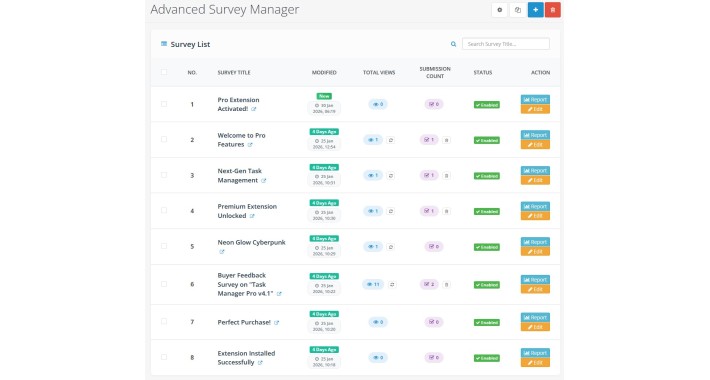This screenshot has width=710, height=380.
Task: Delete submissions for Welcome to Pro Features
Action: [x=446, y=140]
